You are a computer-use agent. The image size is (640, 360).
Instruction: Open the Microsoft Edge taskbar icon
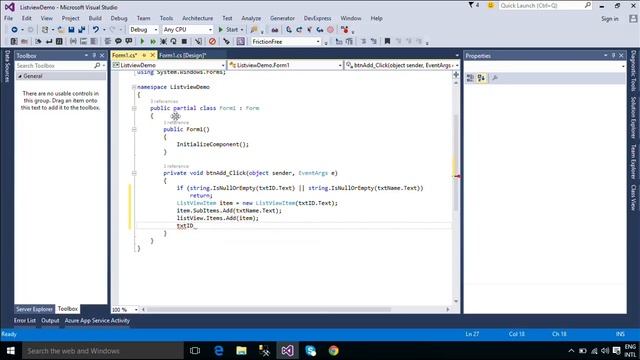click(219, 351)
